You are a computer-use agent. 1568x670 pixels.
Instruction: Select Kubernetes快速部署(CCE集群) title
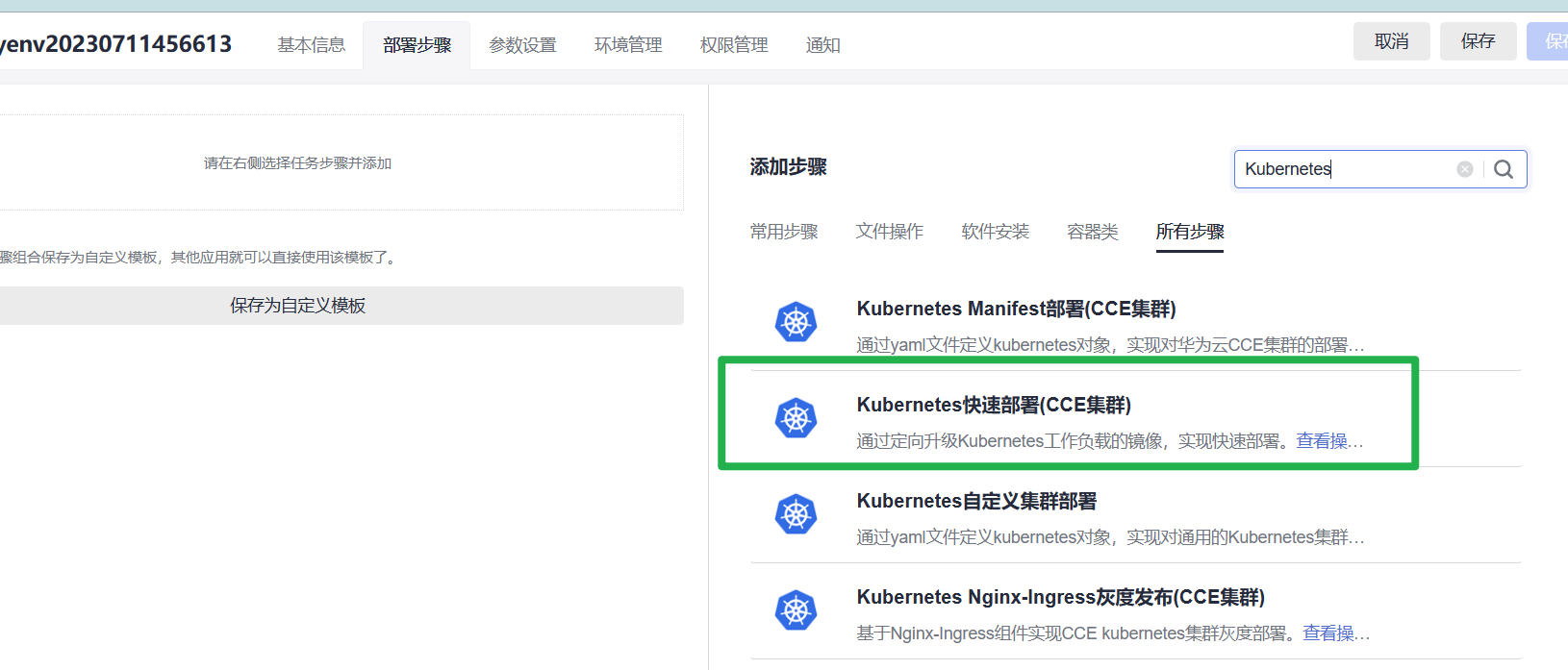(x=994, y=405)
